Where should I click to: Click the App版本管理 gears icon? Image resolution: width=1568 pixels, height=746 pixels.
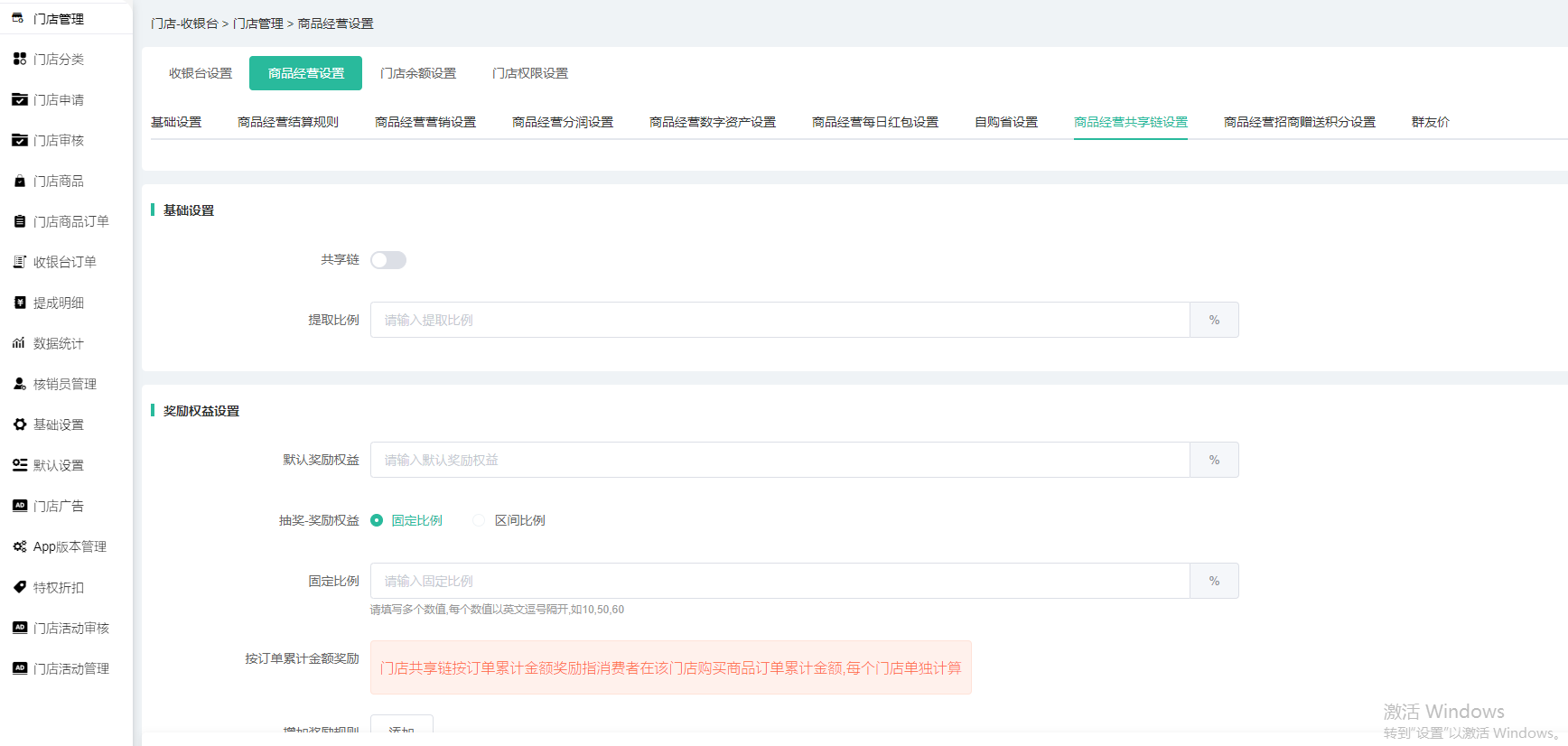click(20, 546)
